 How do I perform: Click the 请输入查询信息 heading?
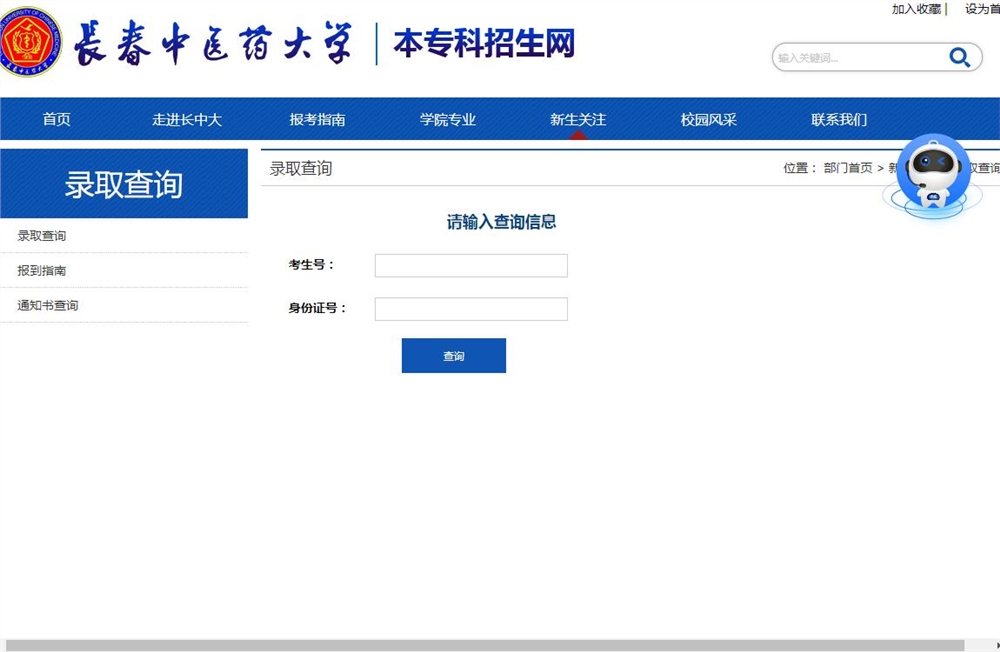point(501,222)
